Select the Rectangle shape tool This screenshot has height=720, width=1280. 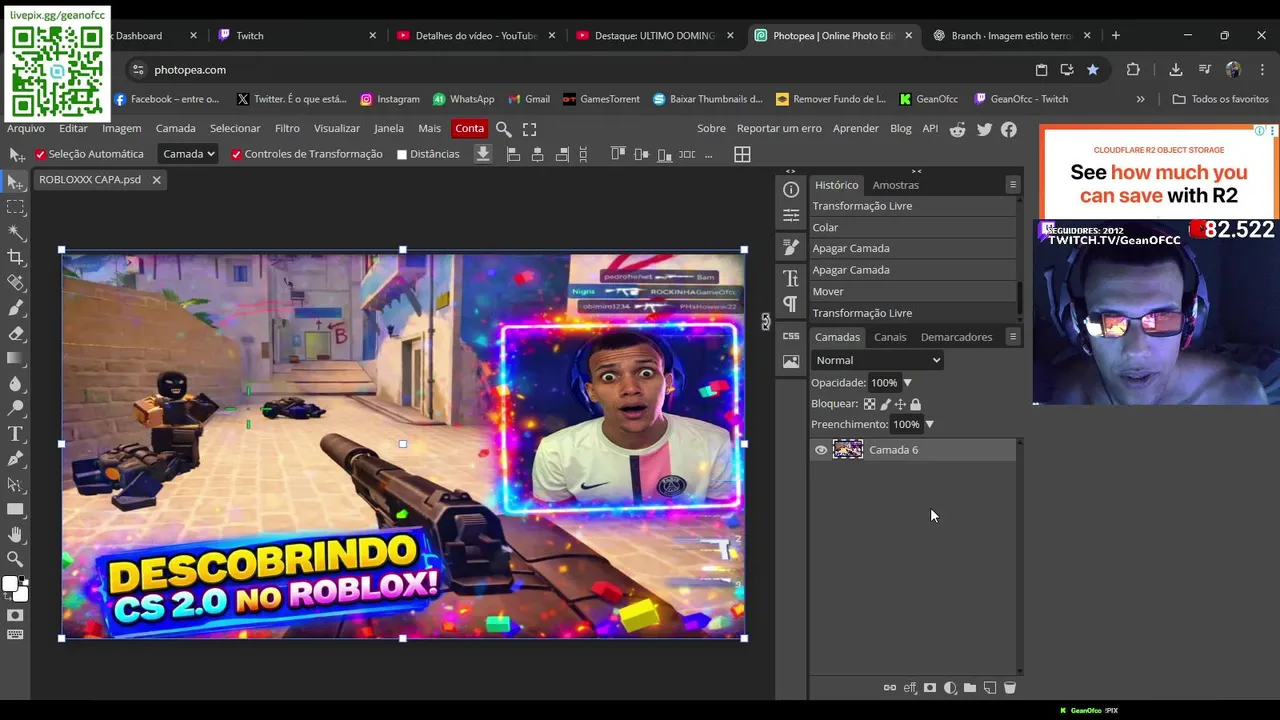point(15,509)
